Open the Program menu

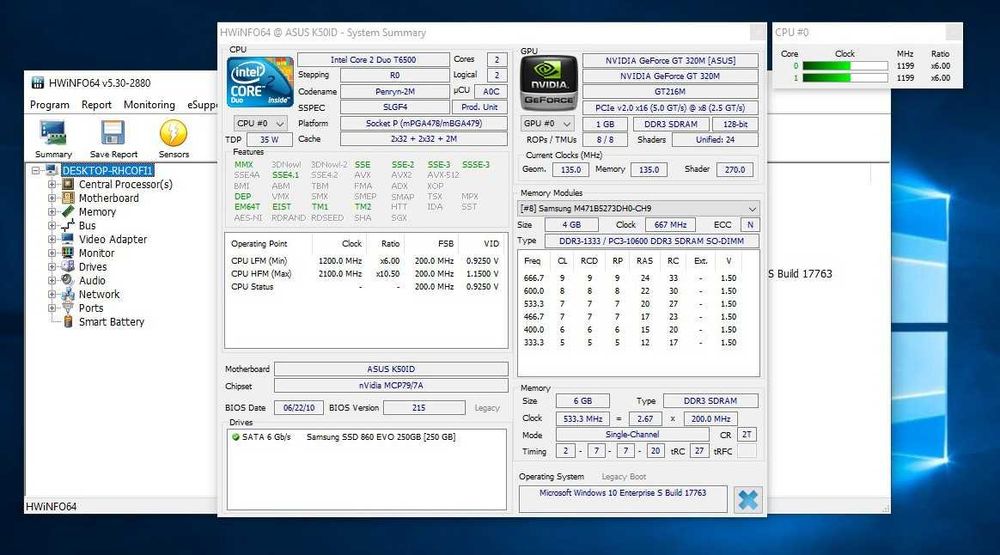pos(50,105)
